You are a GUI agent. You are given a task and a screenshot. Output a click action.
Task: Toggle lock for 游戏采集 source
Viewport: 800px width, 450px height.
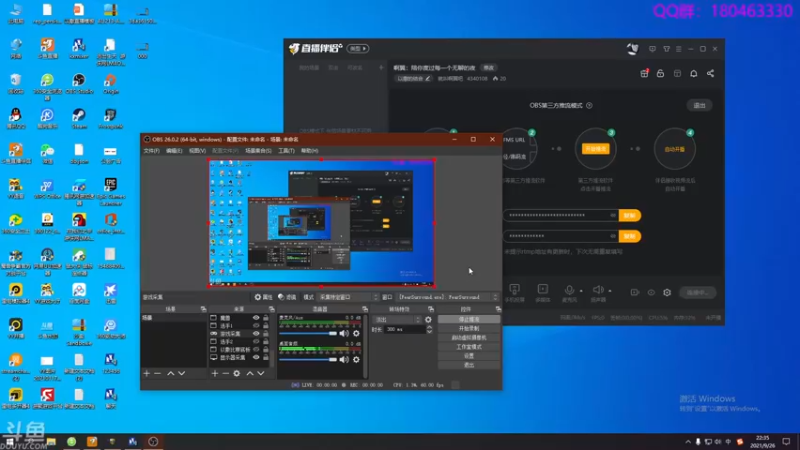265,334
